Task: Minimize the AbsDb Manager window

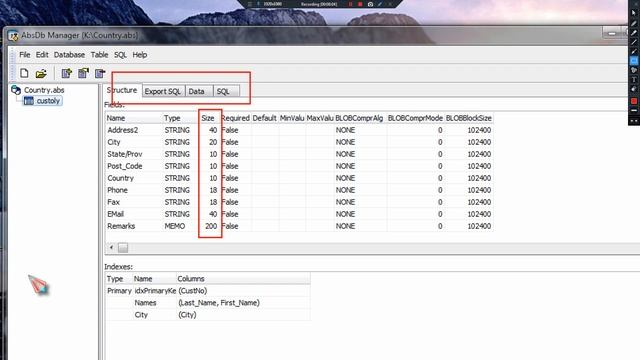Action: click(612, 34)
